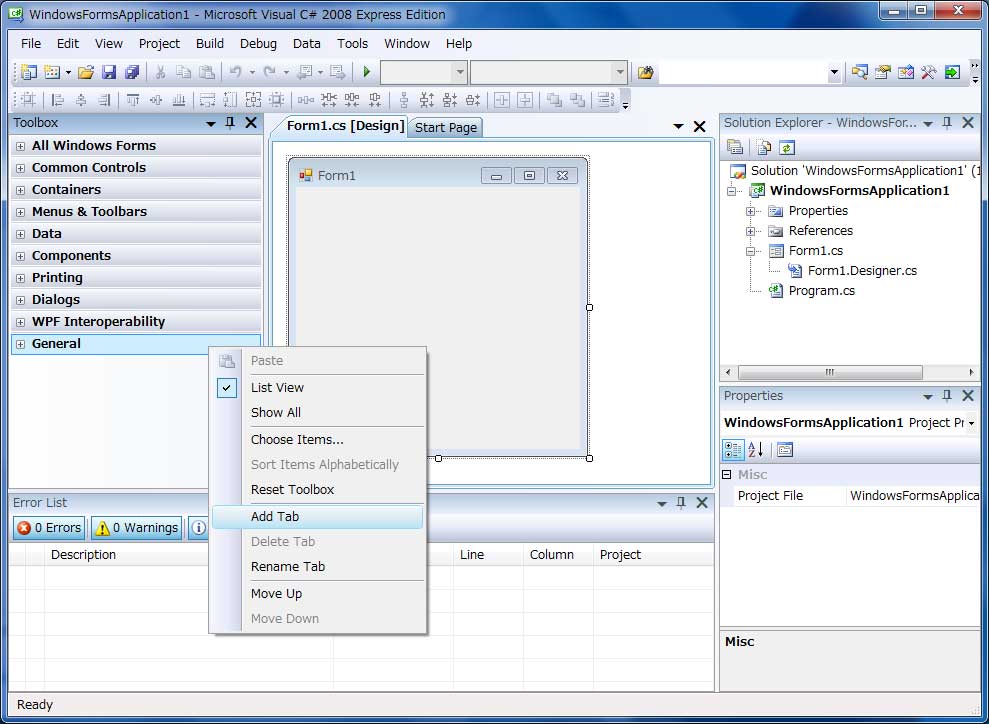
Task: Select the General toolbox group
Action: [136, 344]
